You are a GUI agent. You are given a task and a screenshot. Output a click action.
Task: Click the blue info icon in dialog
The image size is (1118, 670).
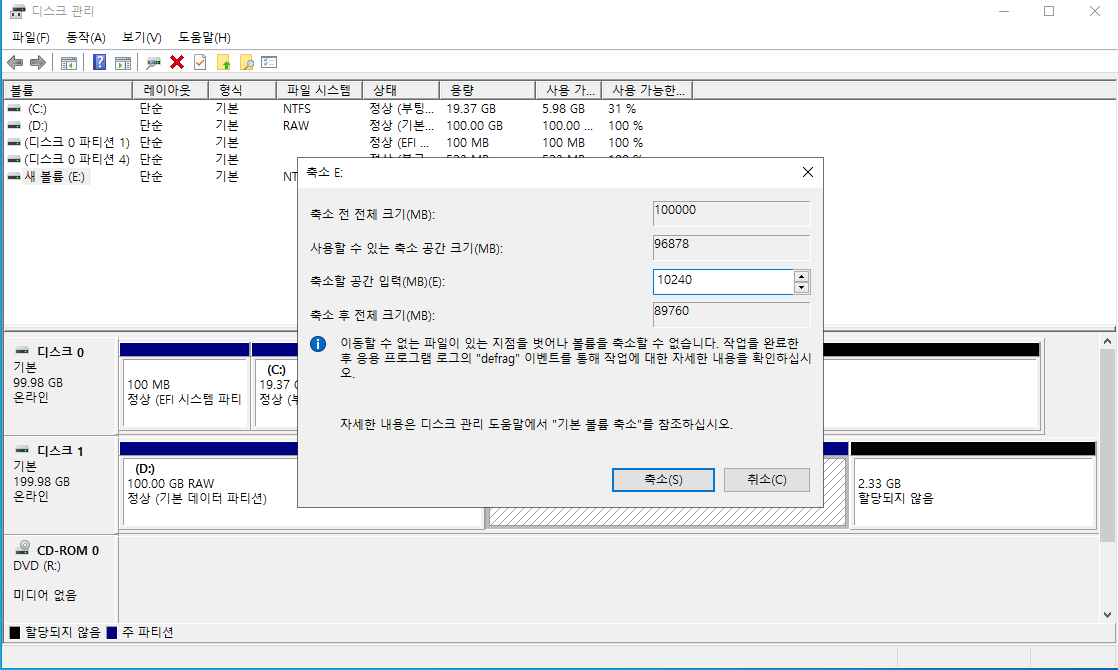(x=318, y=344)
